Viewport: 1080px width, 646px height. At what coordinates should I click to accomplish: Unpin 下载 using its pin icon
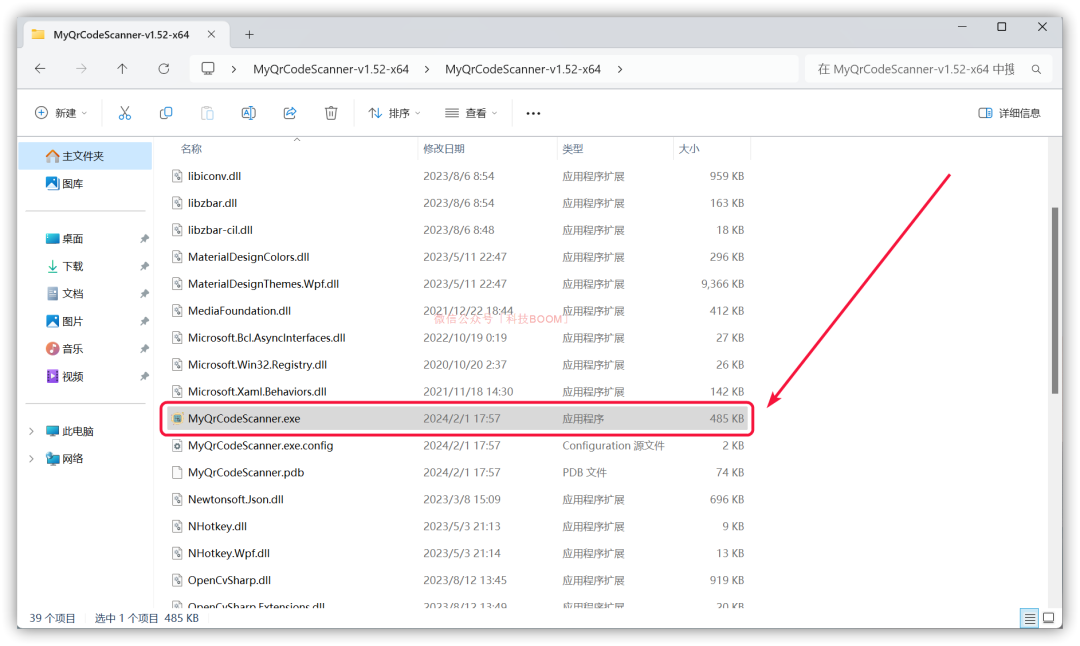144,267
